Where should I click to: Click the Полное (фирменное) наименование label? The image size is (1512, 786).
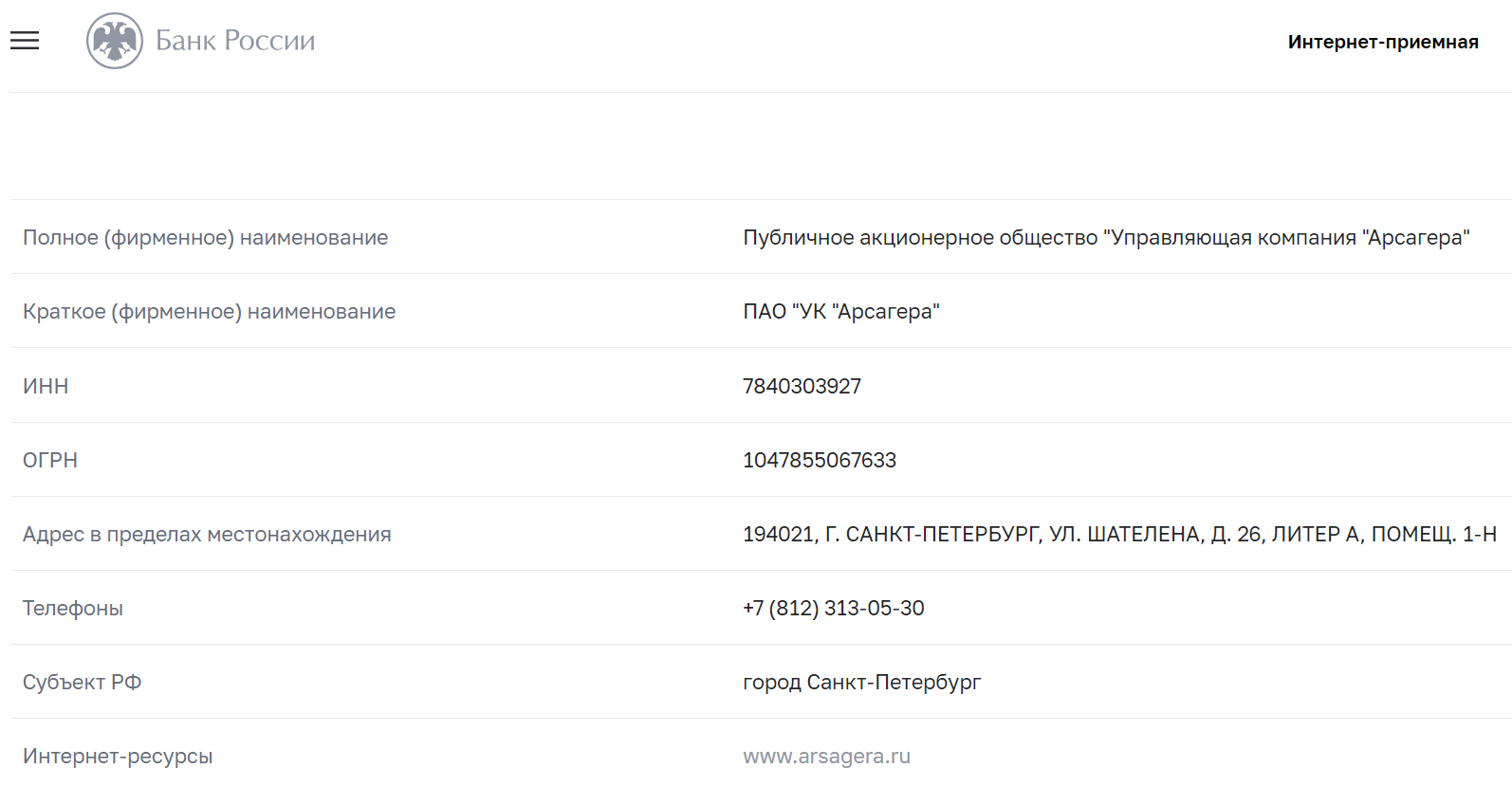206,238
